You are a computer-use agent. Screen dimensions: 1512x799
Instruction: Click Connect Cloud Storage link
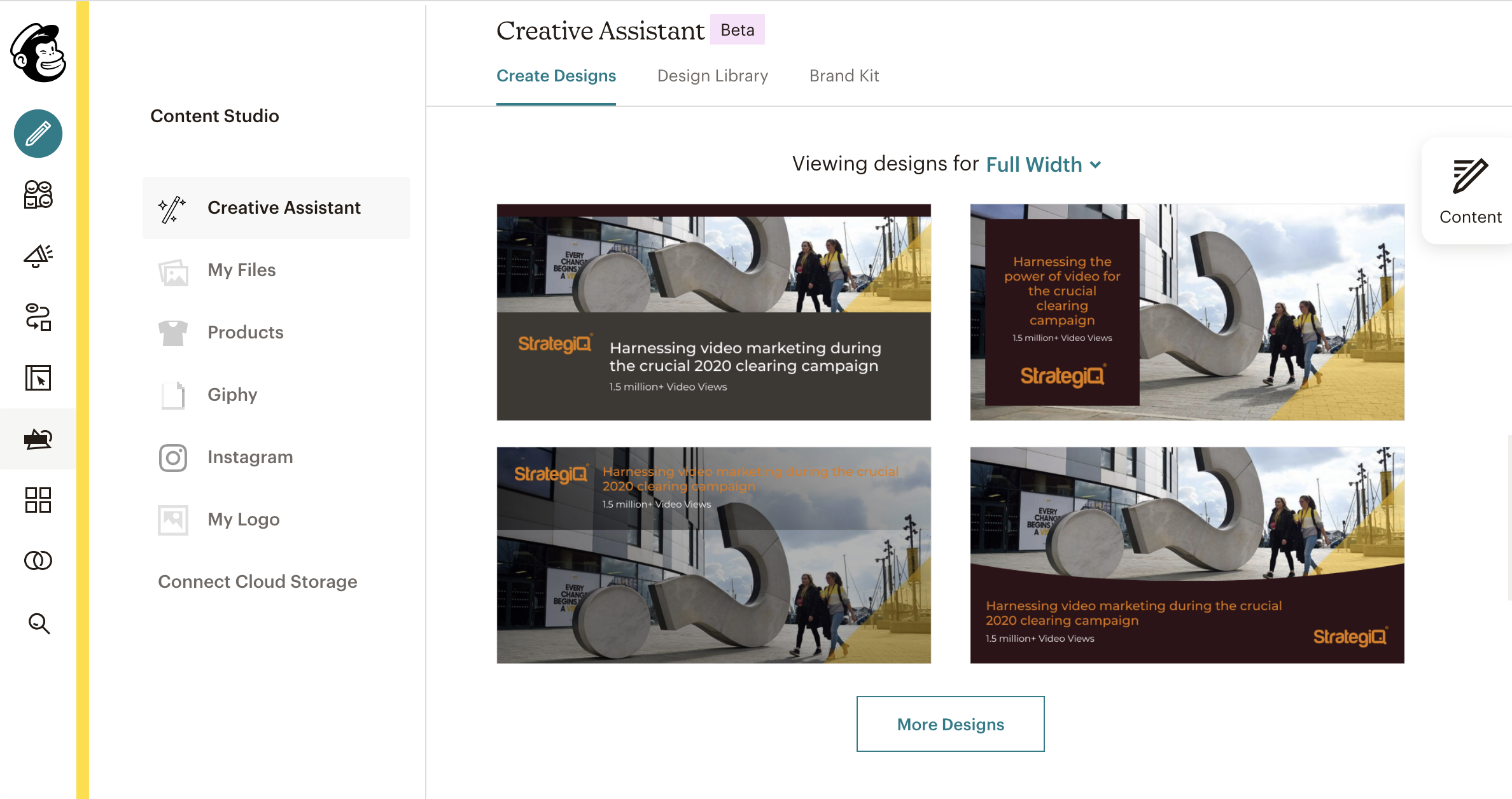tap(258, 581)
